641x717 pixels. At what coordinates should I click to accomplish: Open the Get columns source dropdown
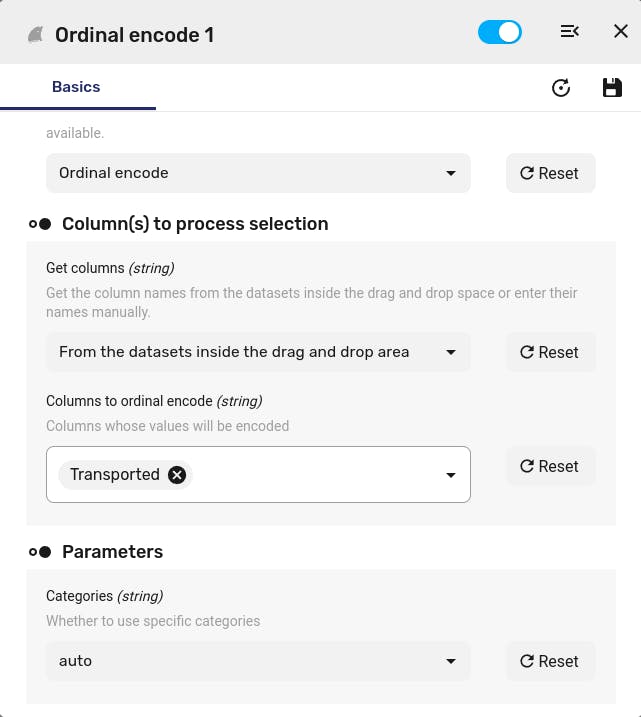(x=258, y=352)
